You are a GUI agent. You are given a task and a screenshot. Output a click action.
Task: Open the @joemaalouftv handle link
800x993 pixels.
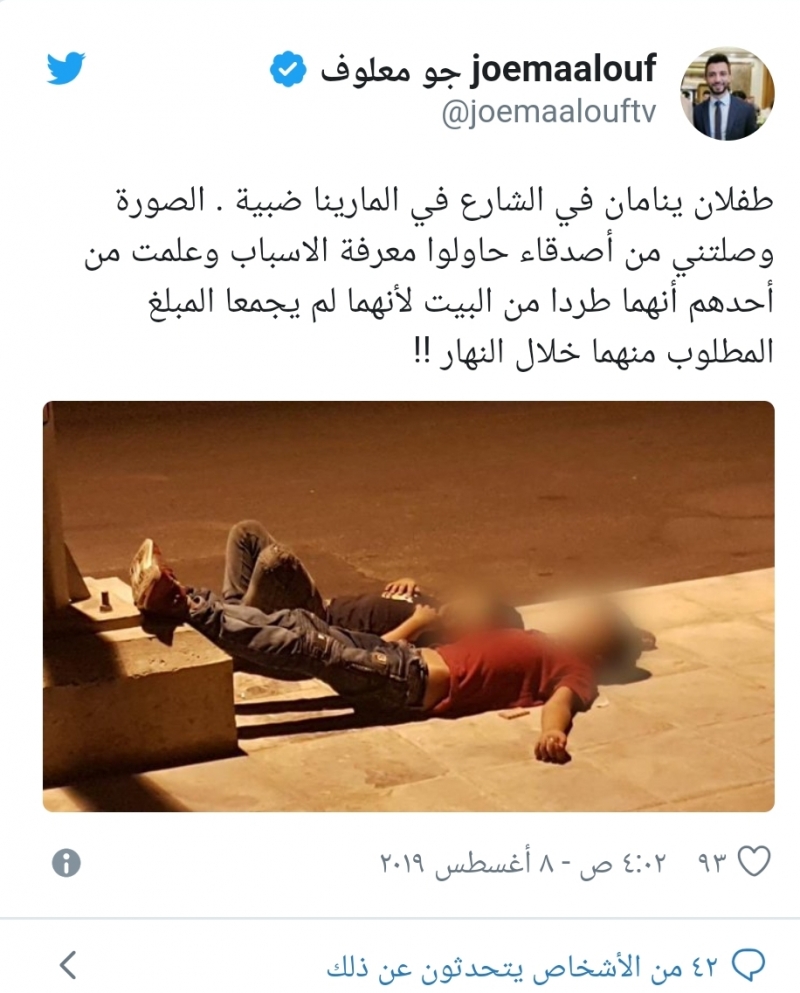click(549, 113)
